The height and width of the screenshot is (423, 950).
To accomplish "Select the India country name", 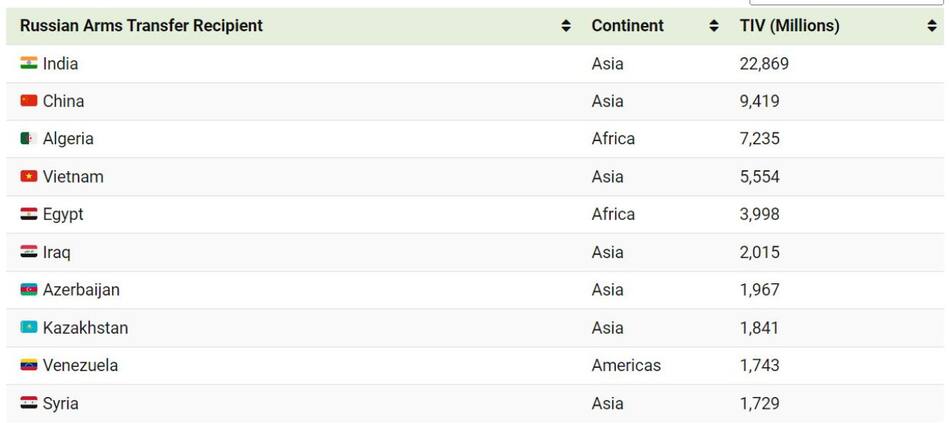I will tap(60, 63).
